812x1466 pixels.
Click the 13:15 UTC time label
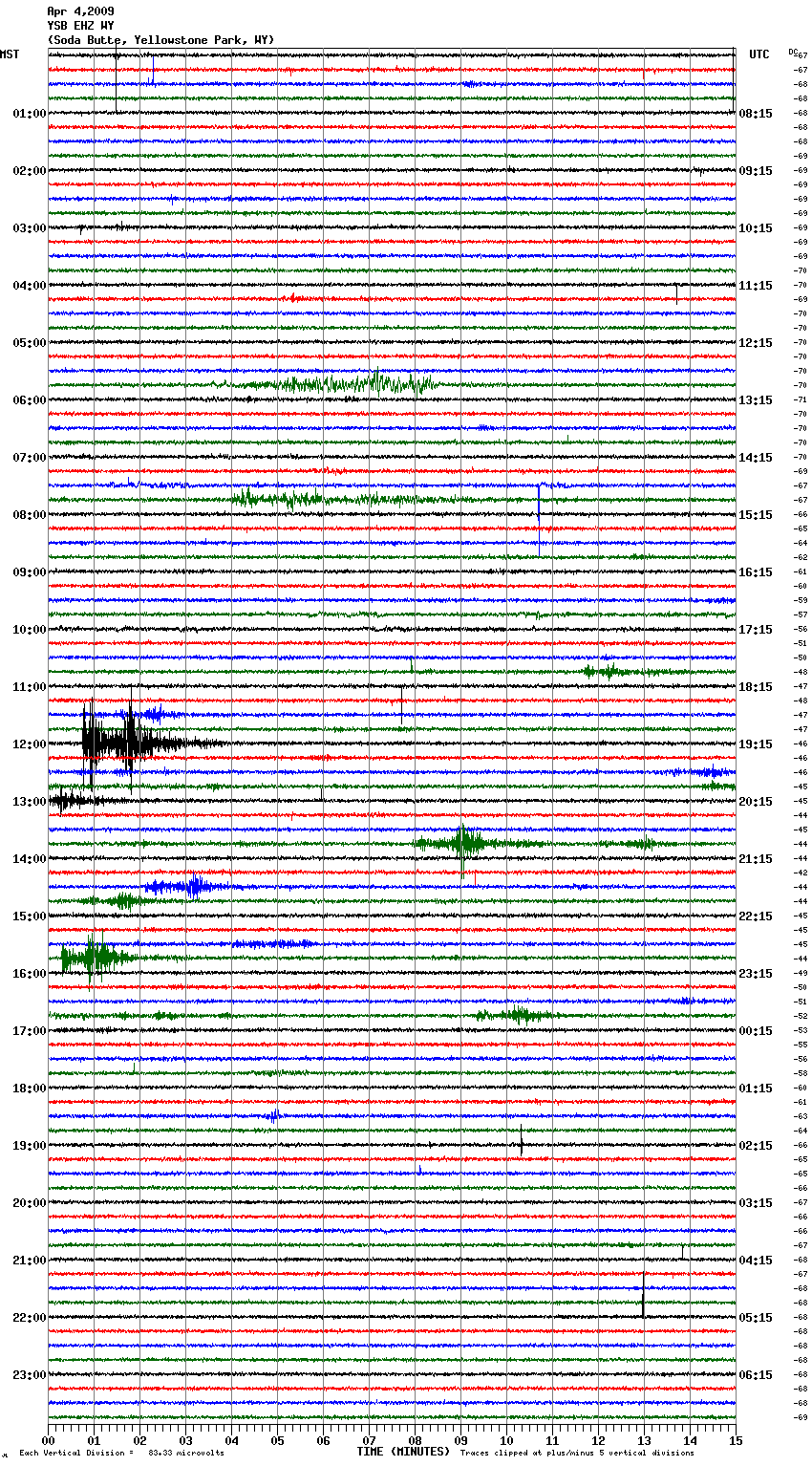pos(756,400)
